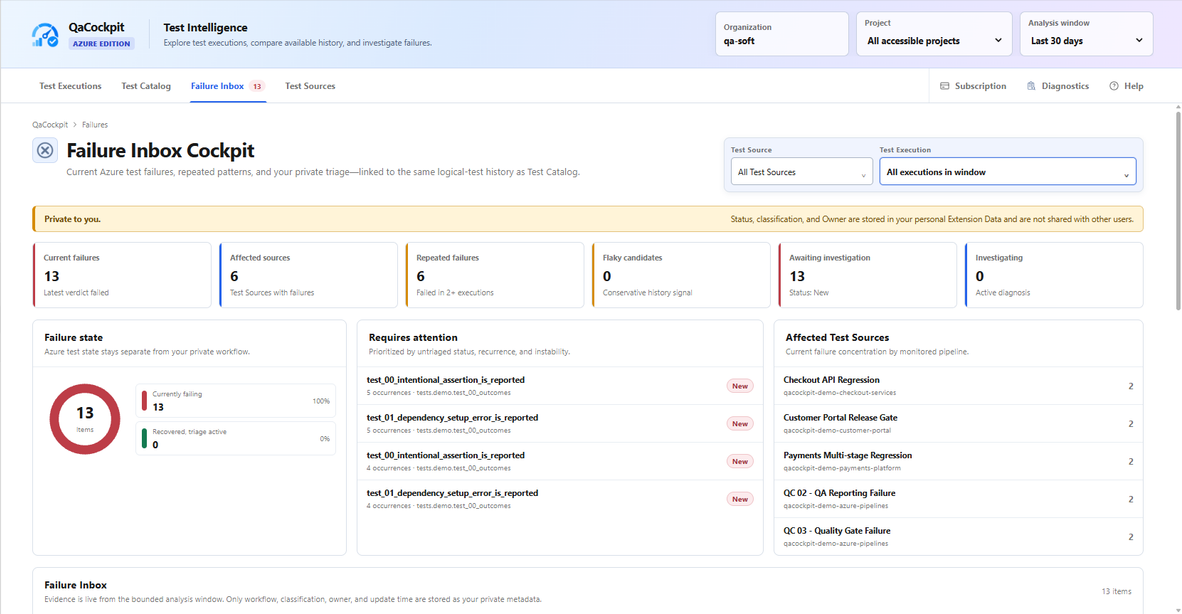The image size is (1182, 614).
Task: Click the Help question-mark icon
Action: 1113,86
